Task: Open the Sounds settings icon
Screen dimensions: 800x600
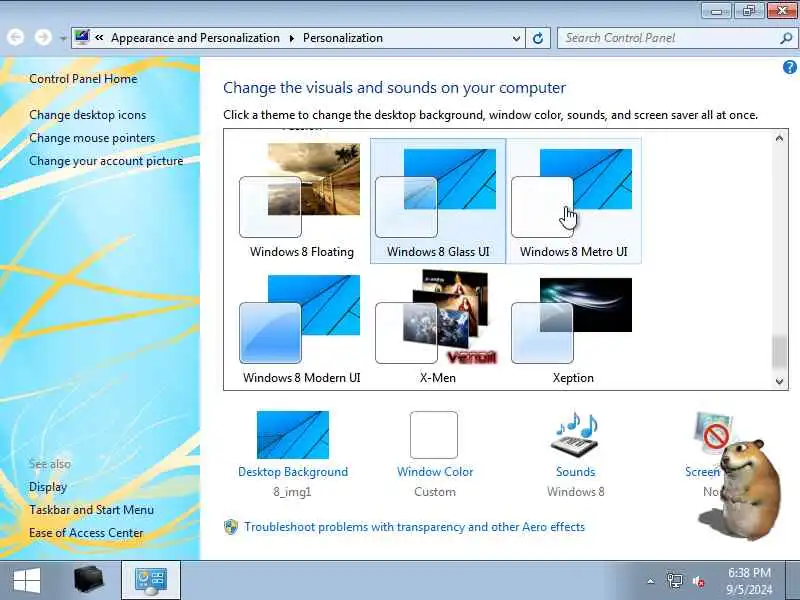Action: pyautogui.click(x=576, y=435)
